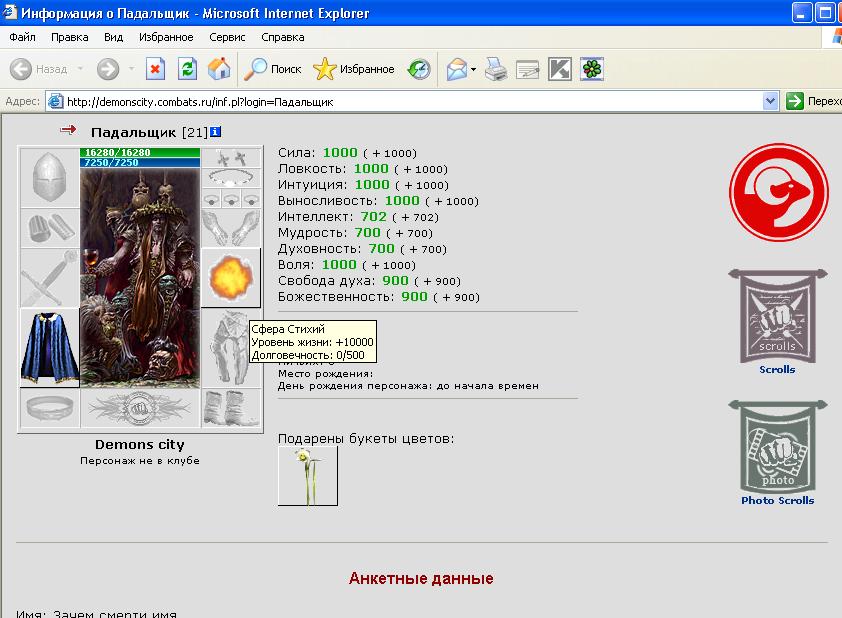Click the blue cloak equipment slot

pos(49,347)
